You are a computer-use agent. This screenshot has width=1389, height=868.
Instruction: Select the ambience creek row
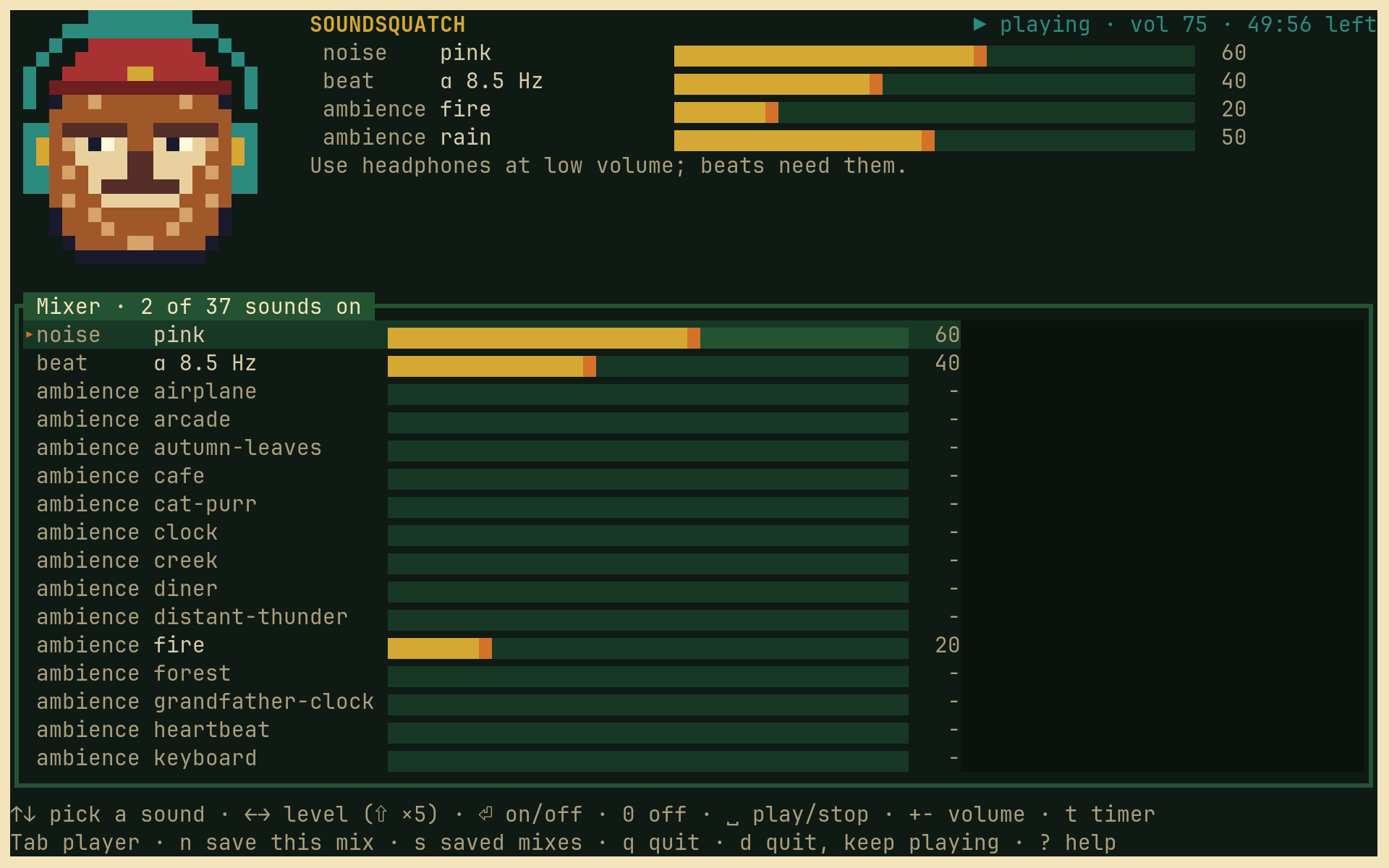(492, 561)
